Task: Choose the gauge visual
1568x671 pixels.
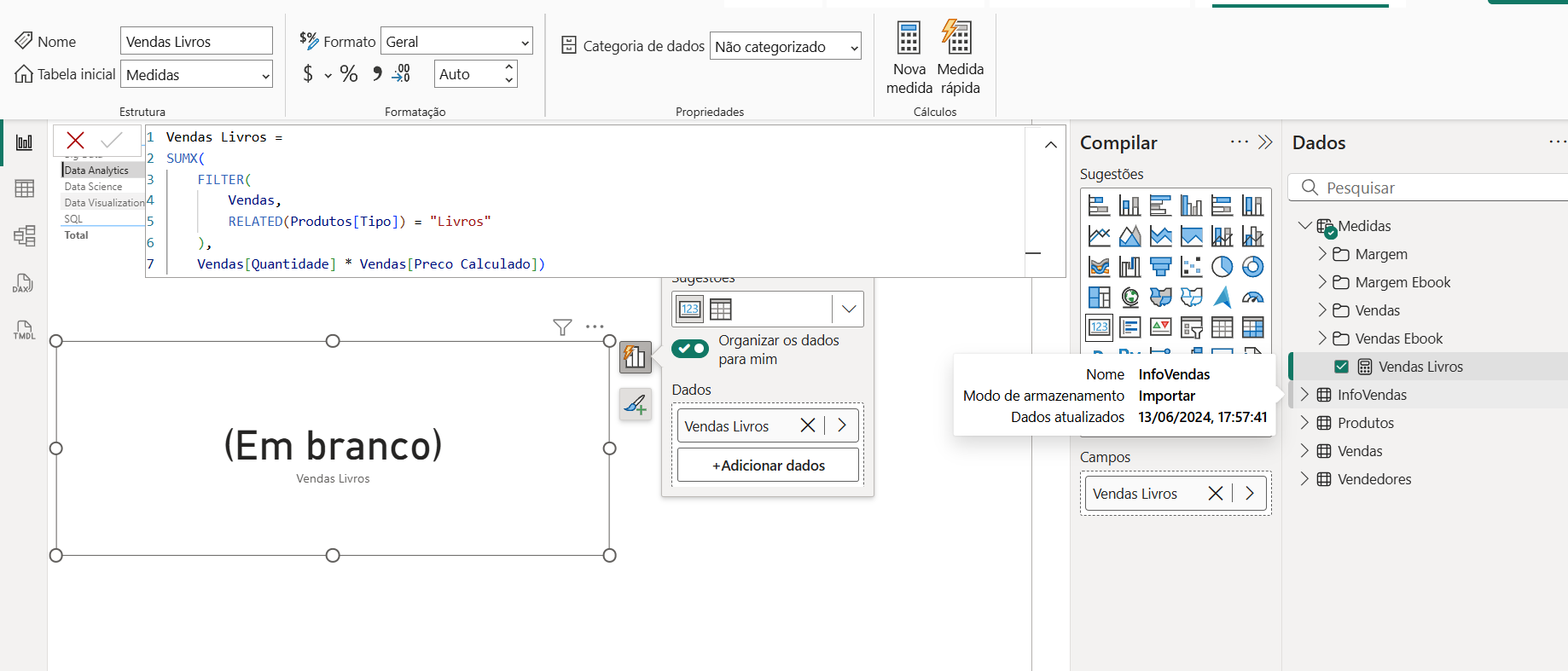Action: pos(1252,298)
